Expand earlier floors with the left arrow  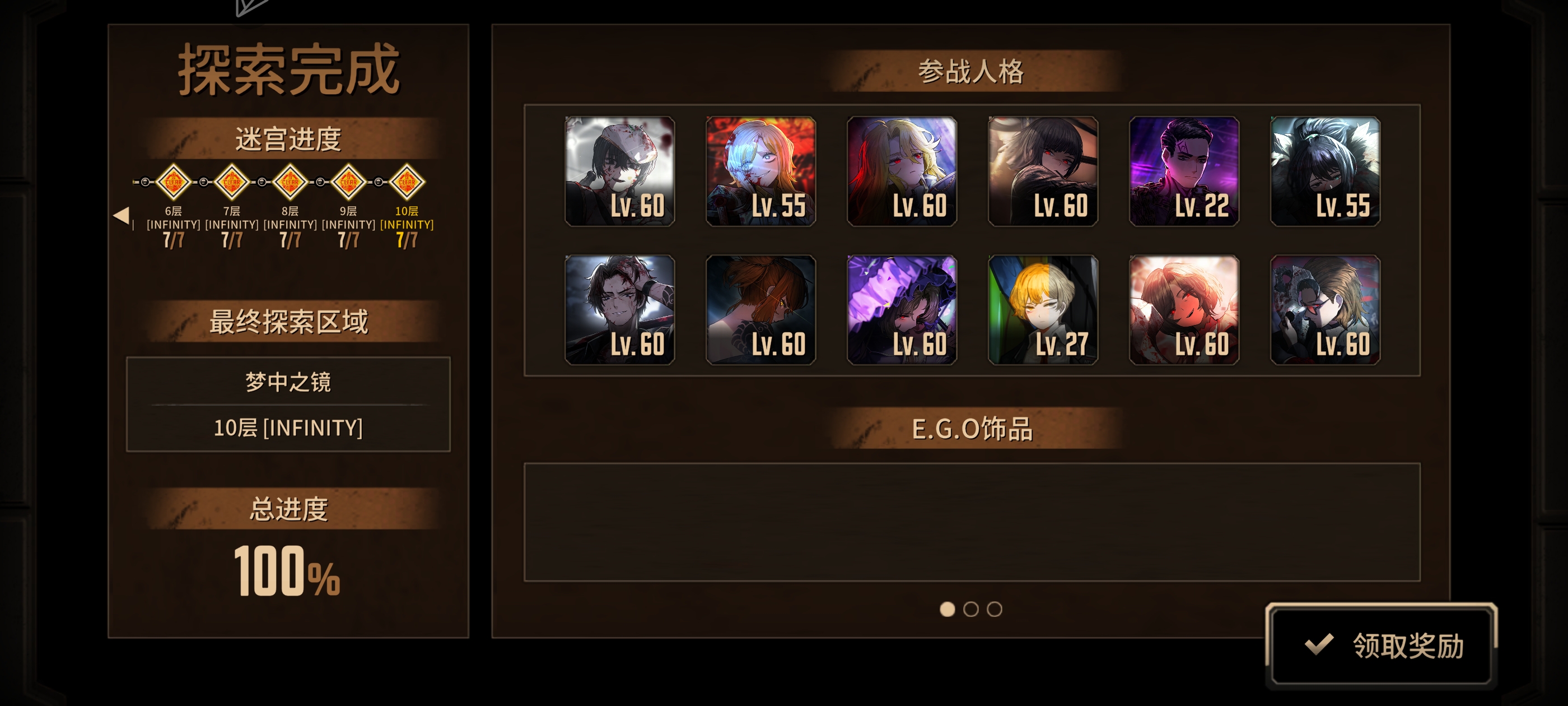(121, 215)
